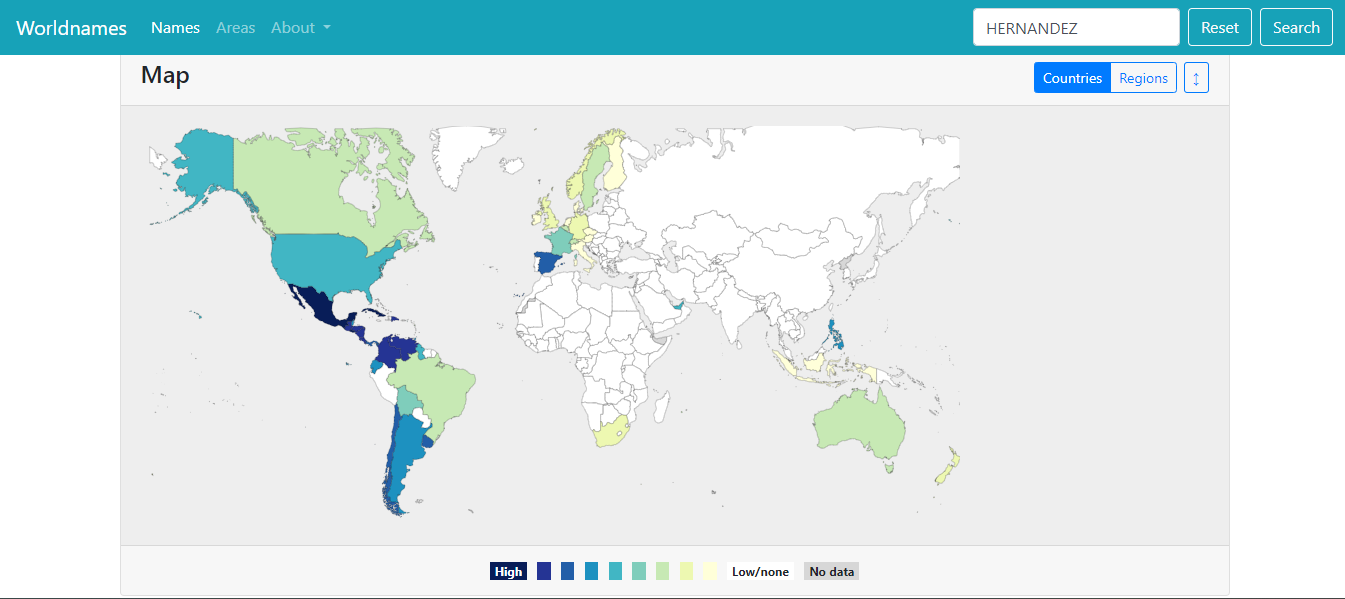The image size is (1345, 599).
Task: Open the Worldnames home link
Action: pos(71,28)
